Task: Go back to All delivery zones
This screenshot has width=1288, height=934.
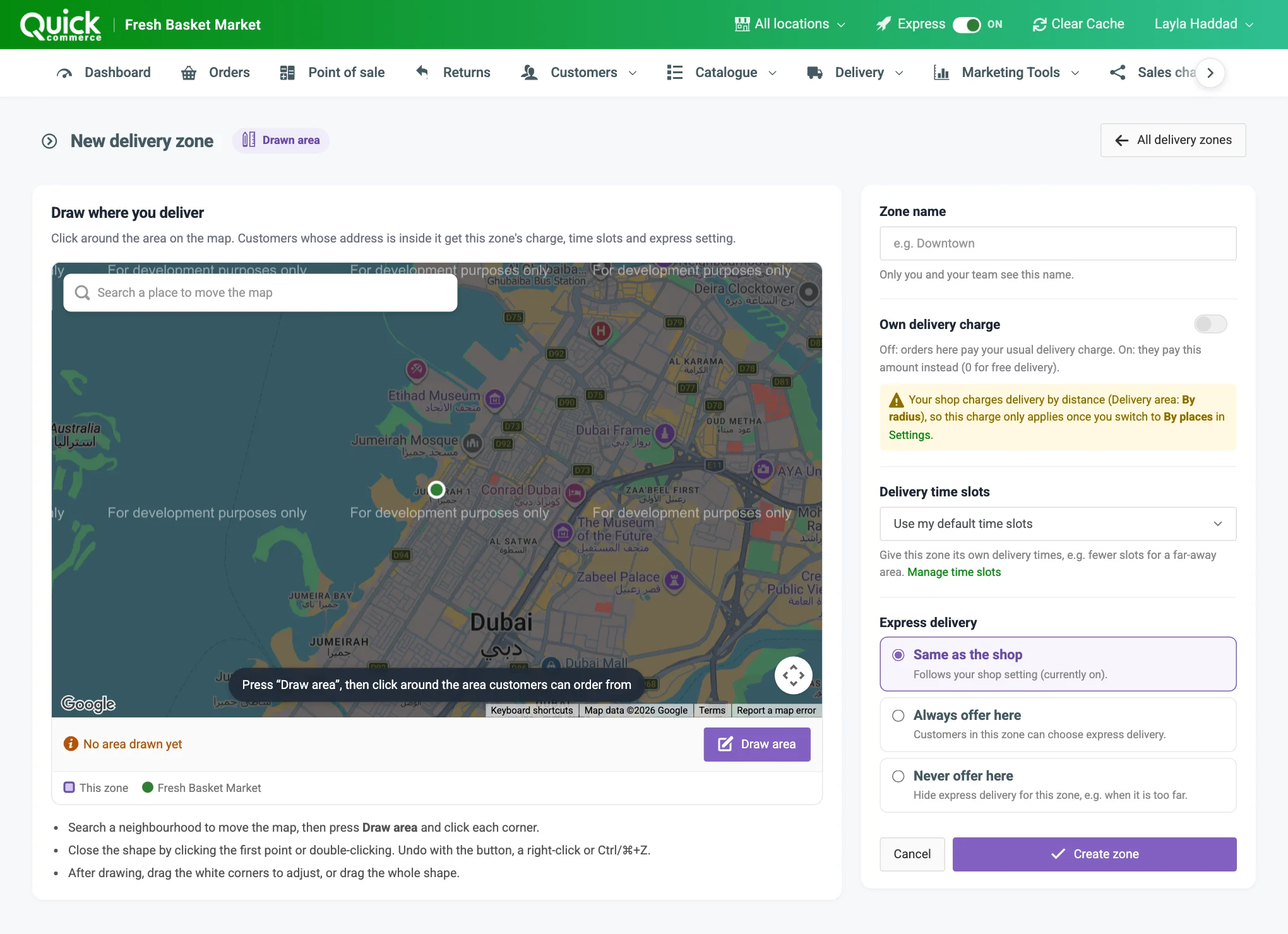Action: point(1172,140)
